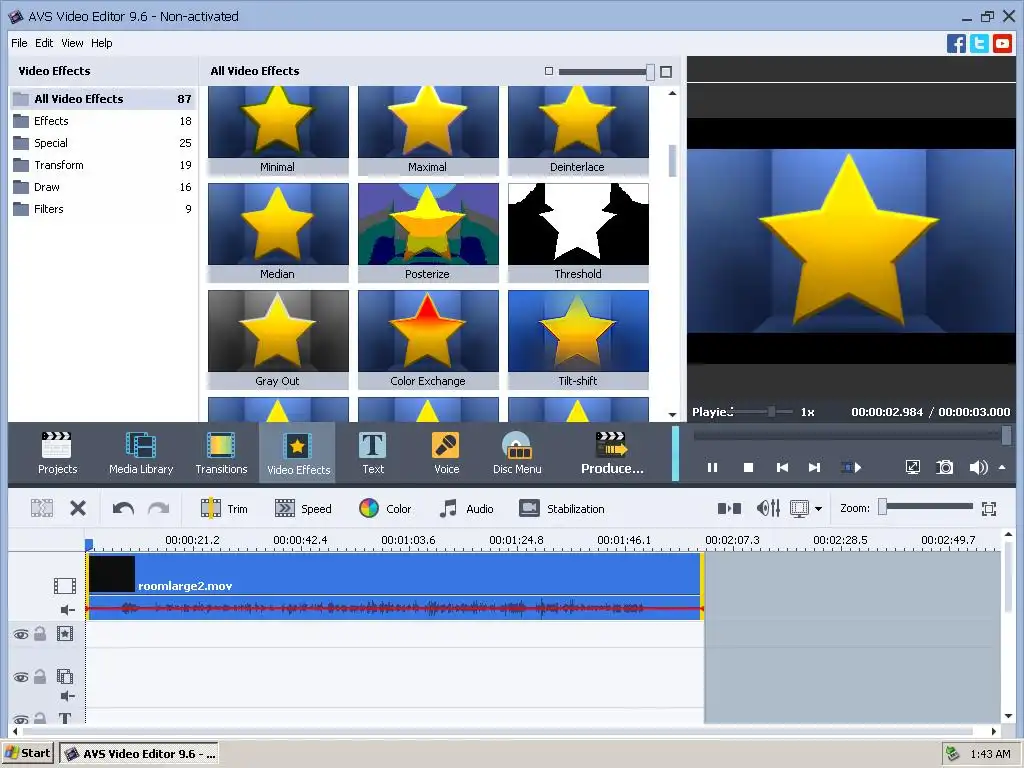
Task: Select the Threshold effect thumbnail
Action: pos(578,232)
